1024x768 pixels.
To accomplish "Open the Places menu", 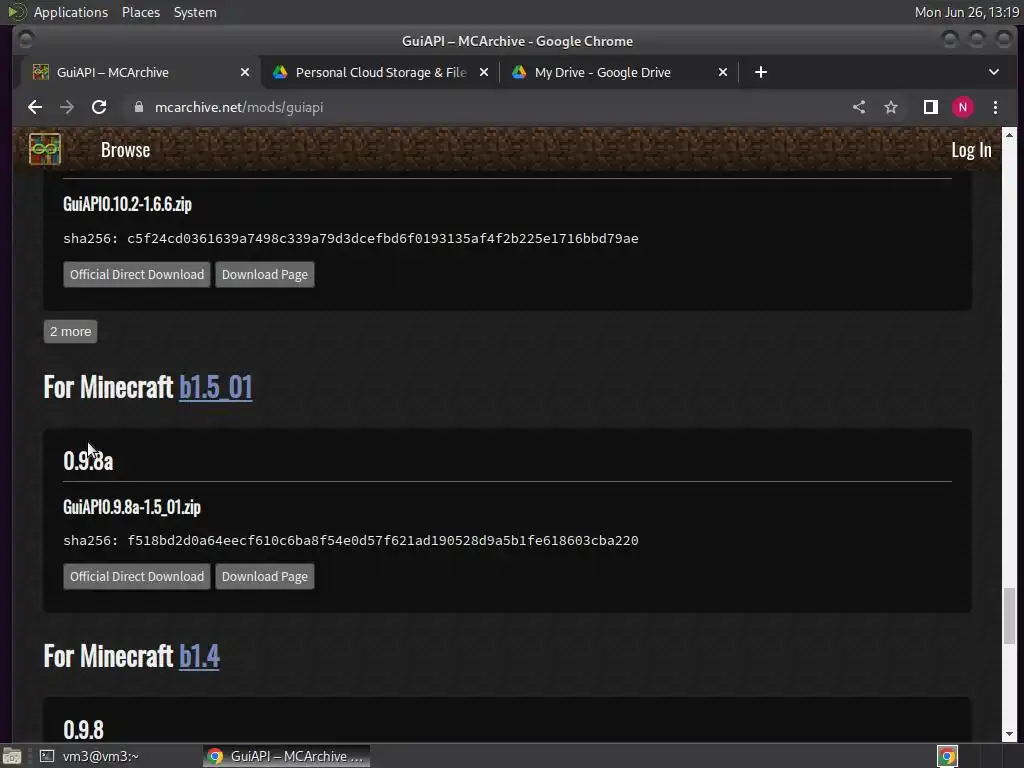I will click(141, 12).
